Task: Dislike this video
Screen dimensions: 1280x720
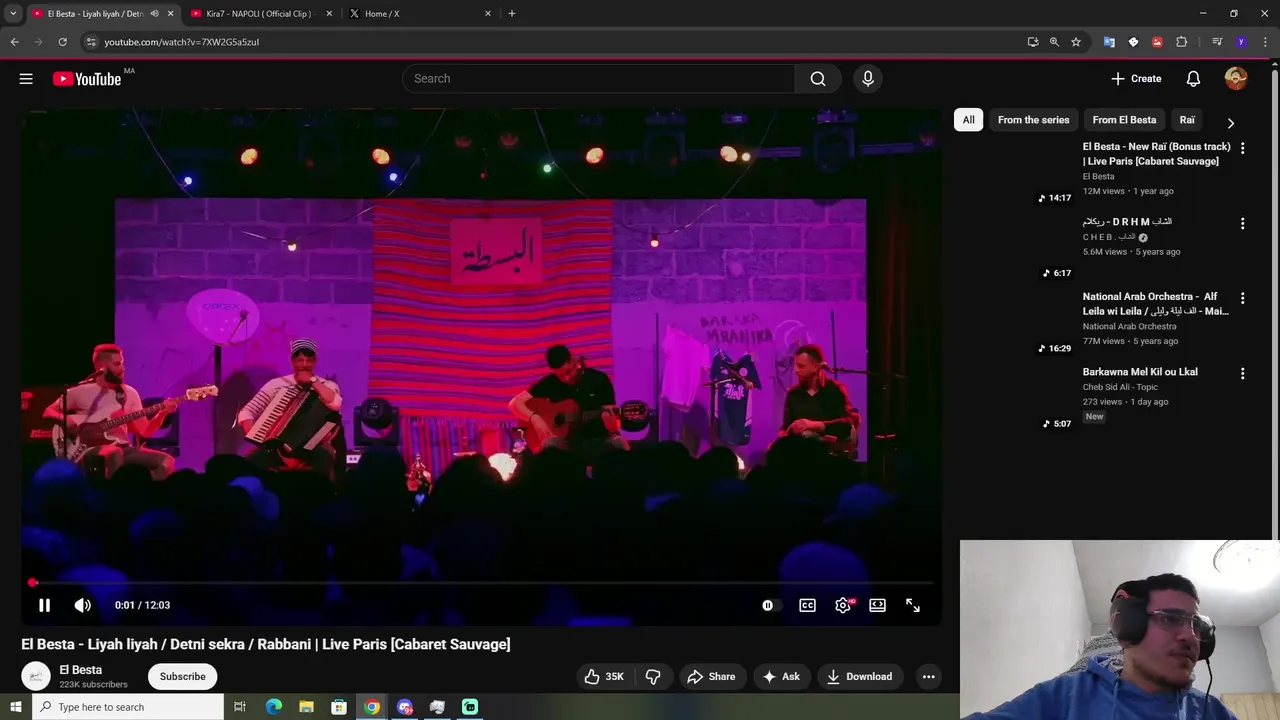Action: point(653,677)
